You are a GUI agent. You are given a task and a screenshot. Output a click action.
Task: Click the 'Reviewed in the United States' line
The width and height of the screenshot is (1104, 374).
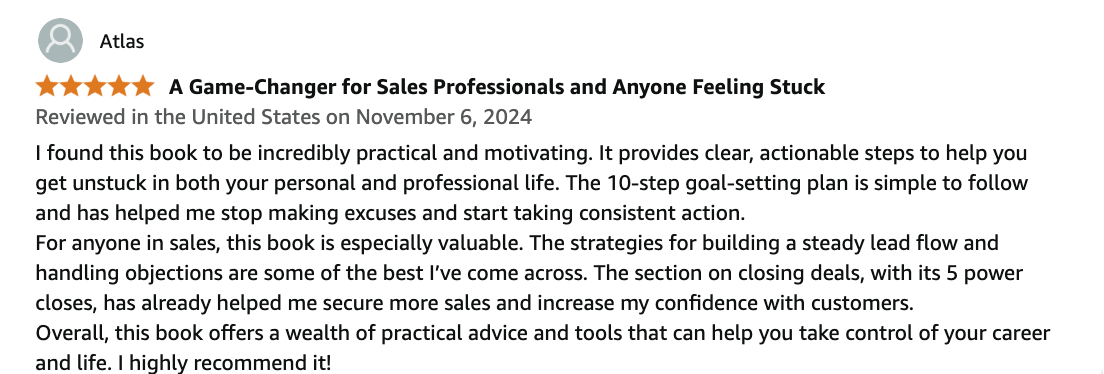click(x=284, y=116)
